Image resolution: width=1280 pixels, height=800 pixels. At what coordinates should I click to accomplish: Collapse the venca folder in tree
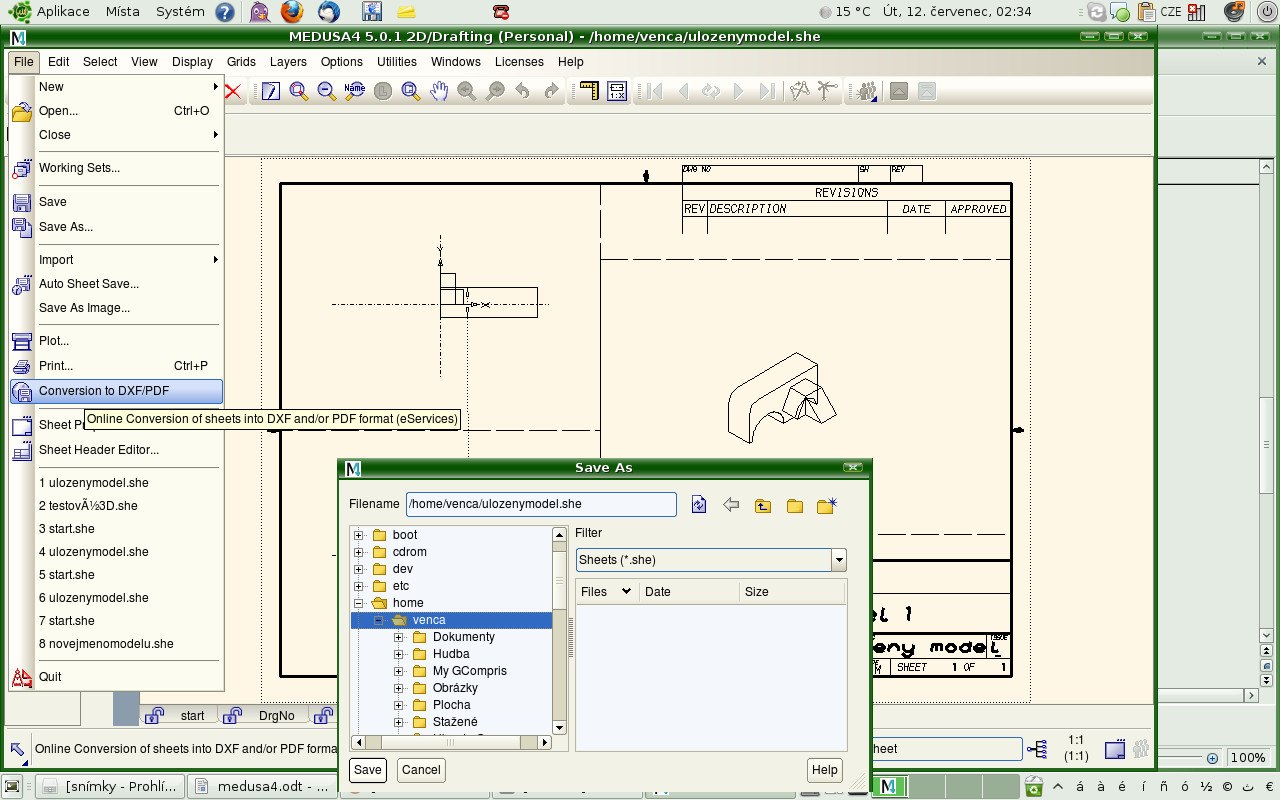tap(379, 620)
